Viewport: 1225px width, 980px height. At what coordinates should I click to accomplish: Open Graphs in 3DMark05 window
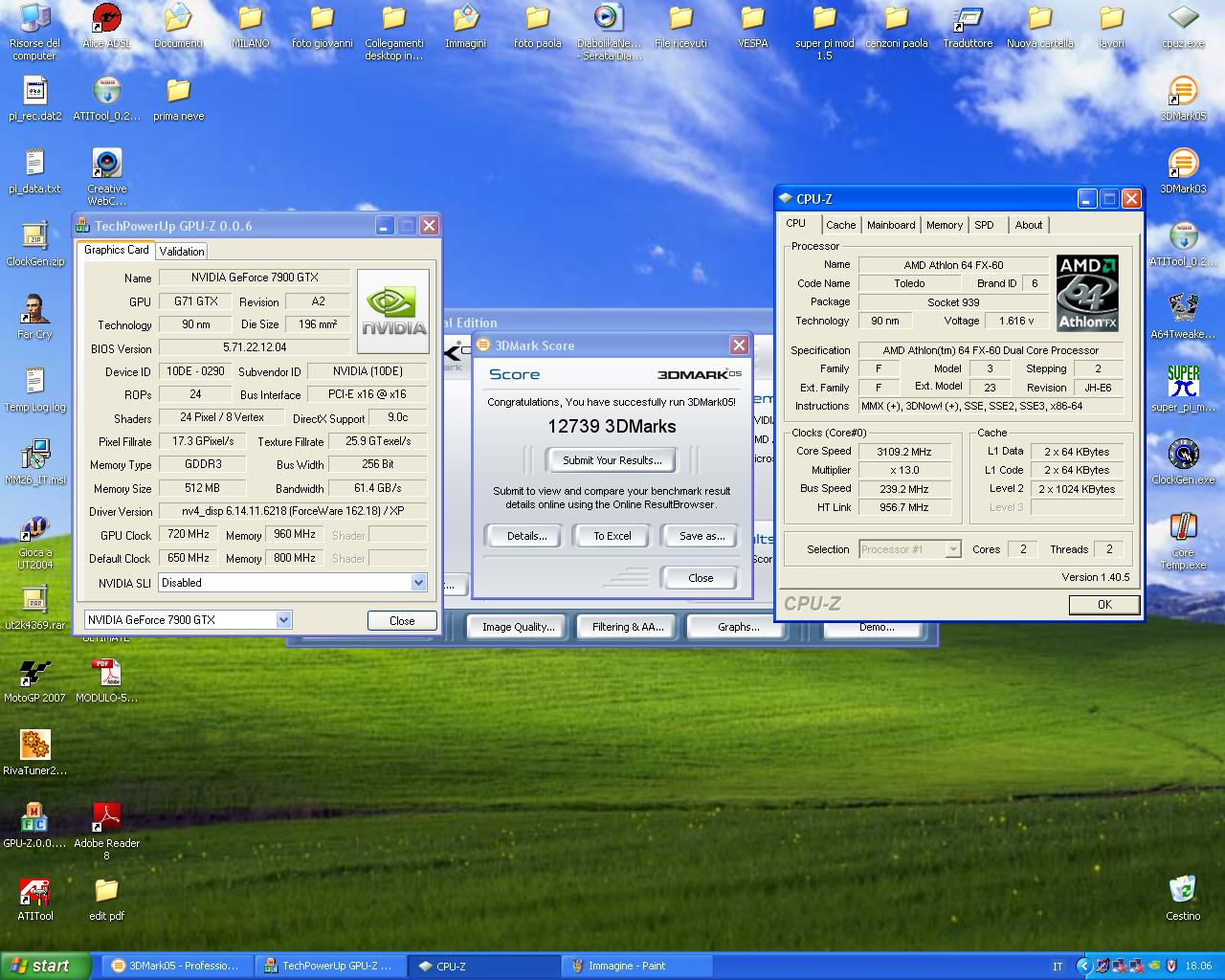pos(738,627)
